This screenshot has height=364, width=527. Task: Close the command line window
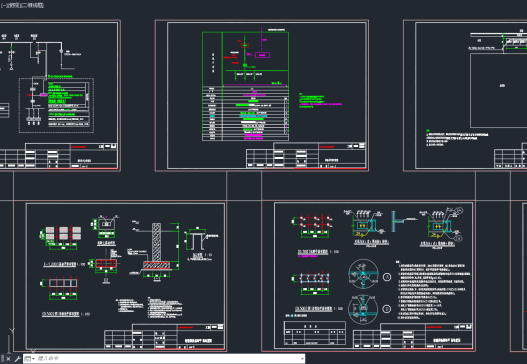(8, 359)
